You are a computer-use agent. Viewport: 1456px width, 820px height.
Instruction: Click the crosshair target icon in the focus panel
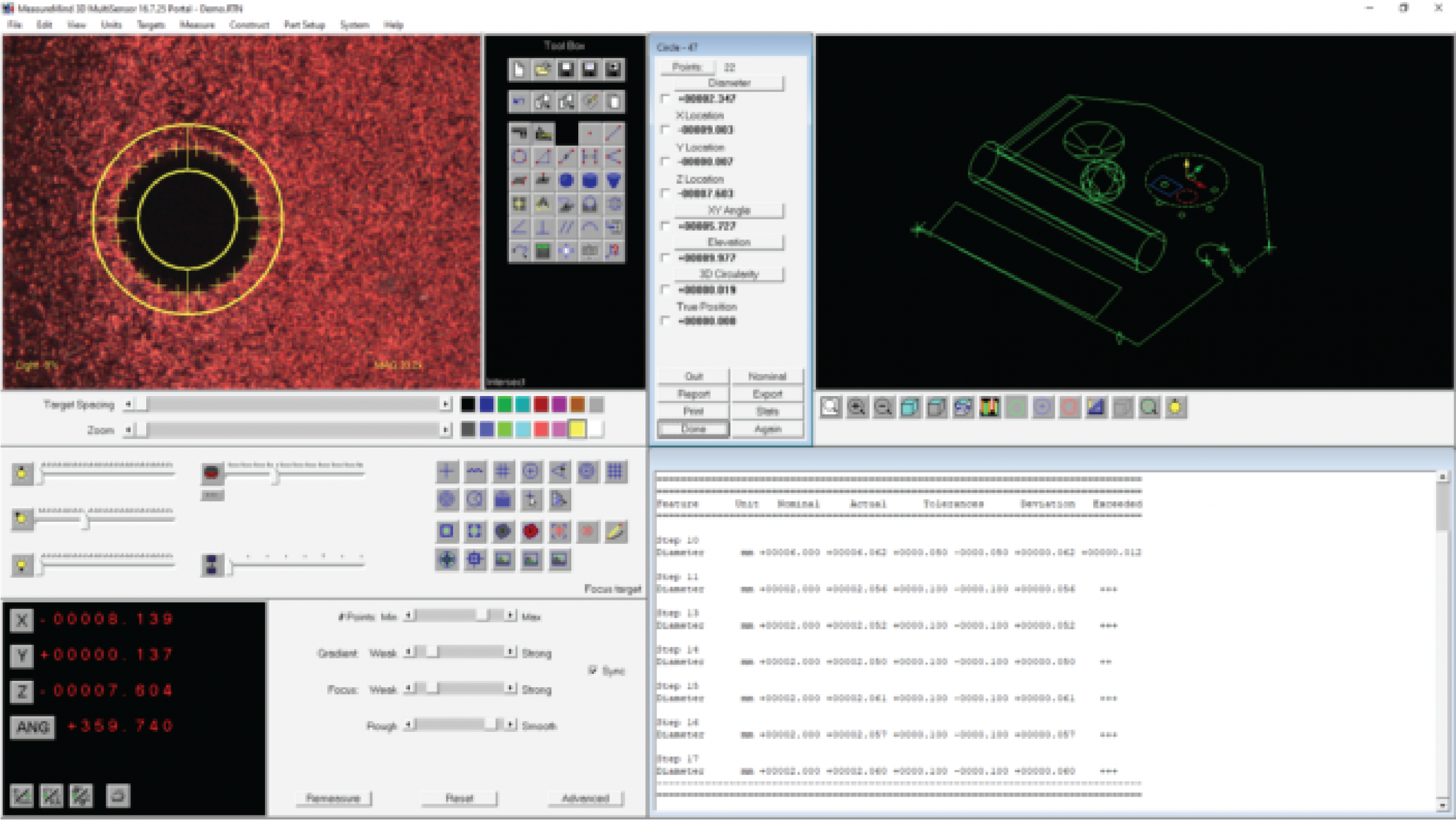tap(446, 472)
